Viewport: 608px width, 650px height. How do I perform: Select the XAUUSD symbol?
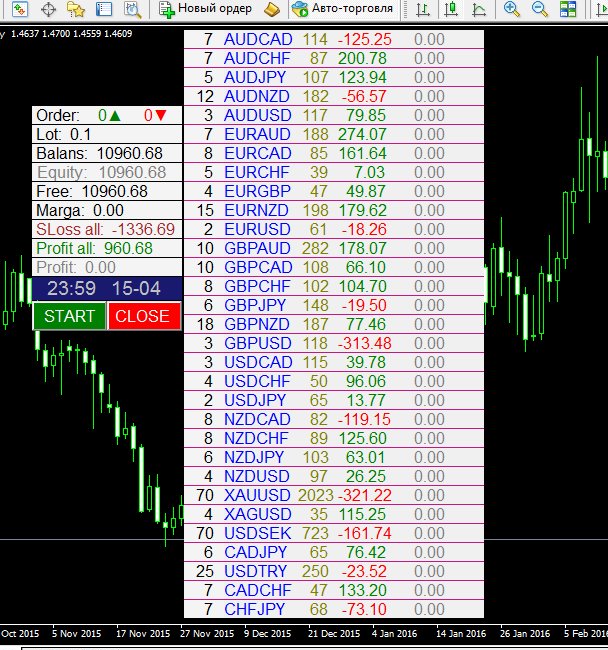pyautogui.click(x=257, y=496)
